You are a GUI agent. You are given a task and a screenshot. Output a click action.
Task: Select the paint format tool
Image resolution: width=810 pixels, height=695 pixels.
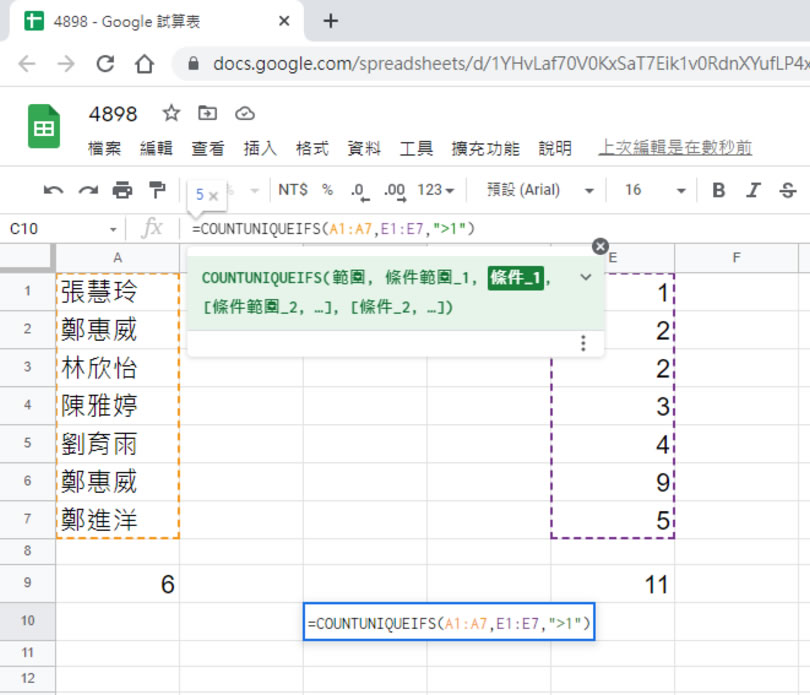(157, 190)
